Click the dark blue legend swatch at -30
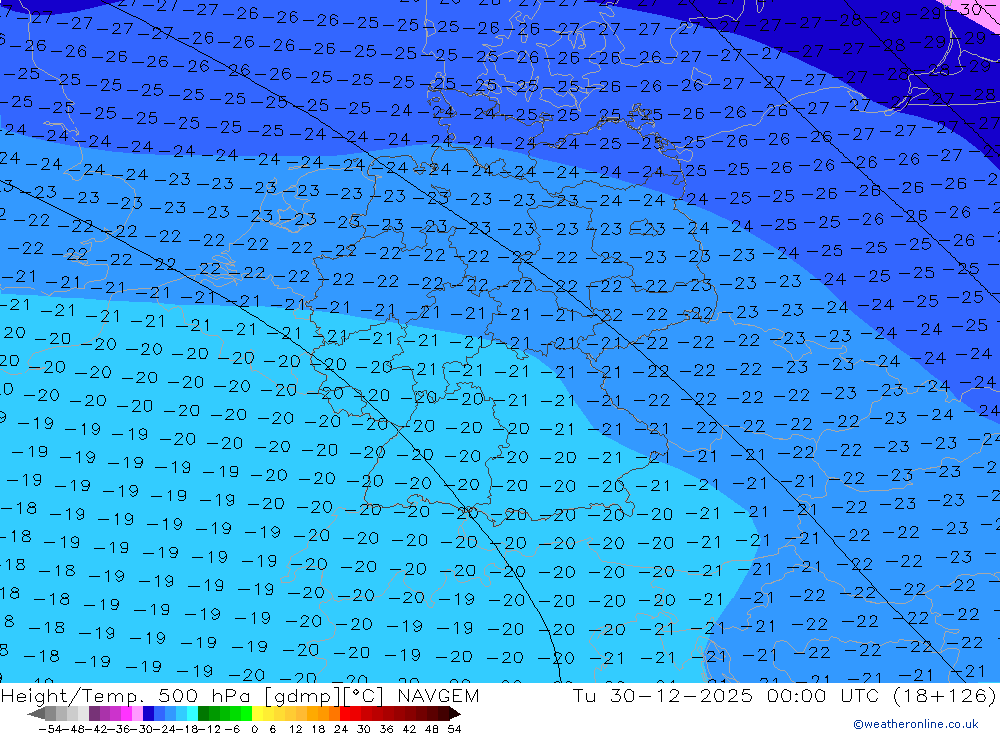Screen dimensions: 1000x733 (148, 713)
